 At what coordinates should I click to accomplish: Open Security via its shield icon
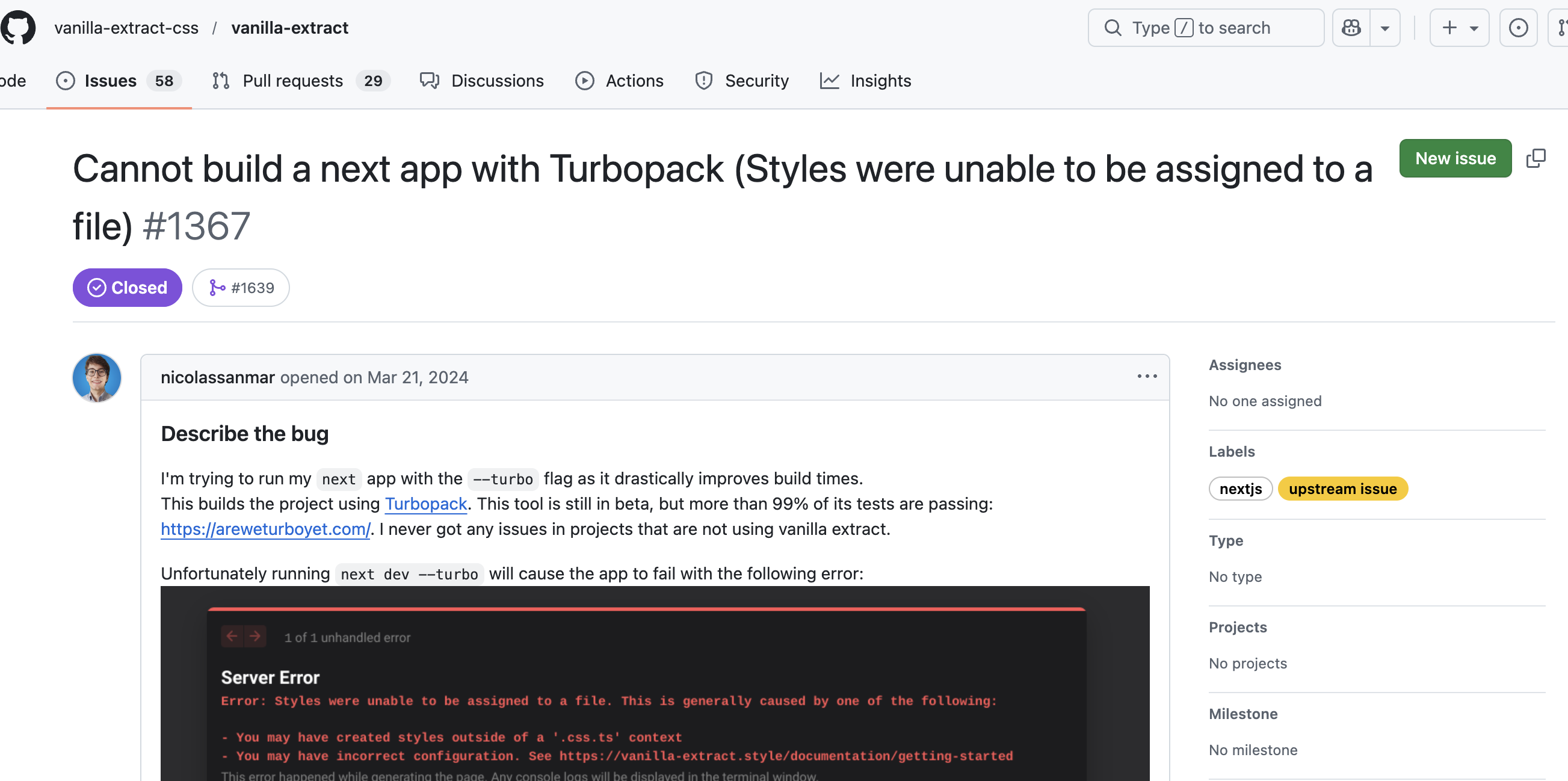(x=703, y=81)
